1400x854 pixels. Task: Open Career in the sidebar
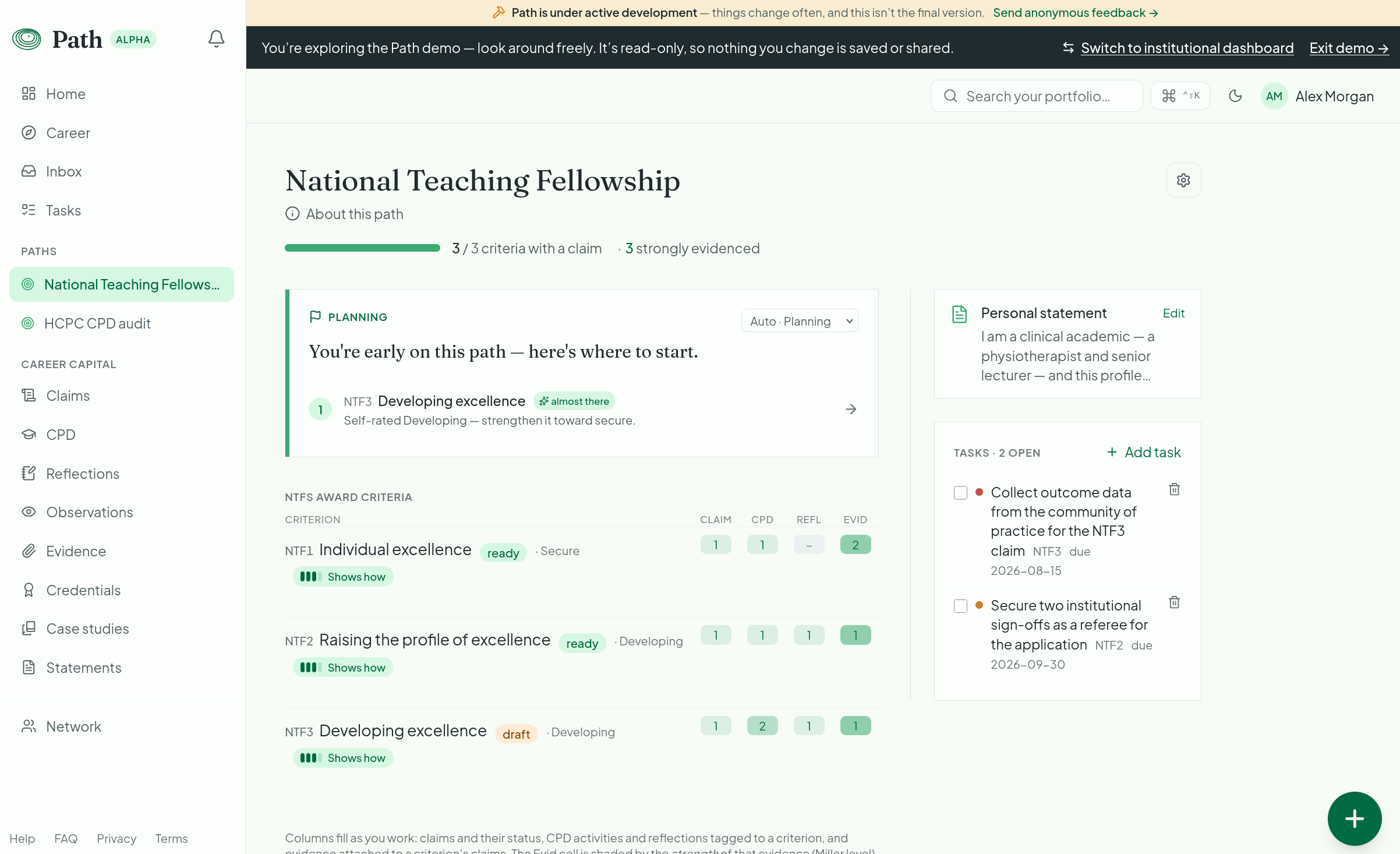pos(122,133)
